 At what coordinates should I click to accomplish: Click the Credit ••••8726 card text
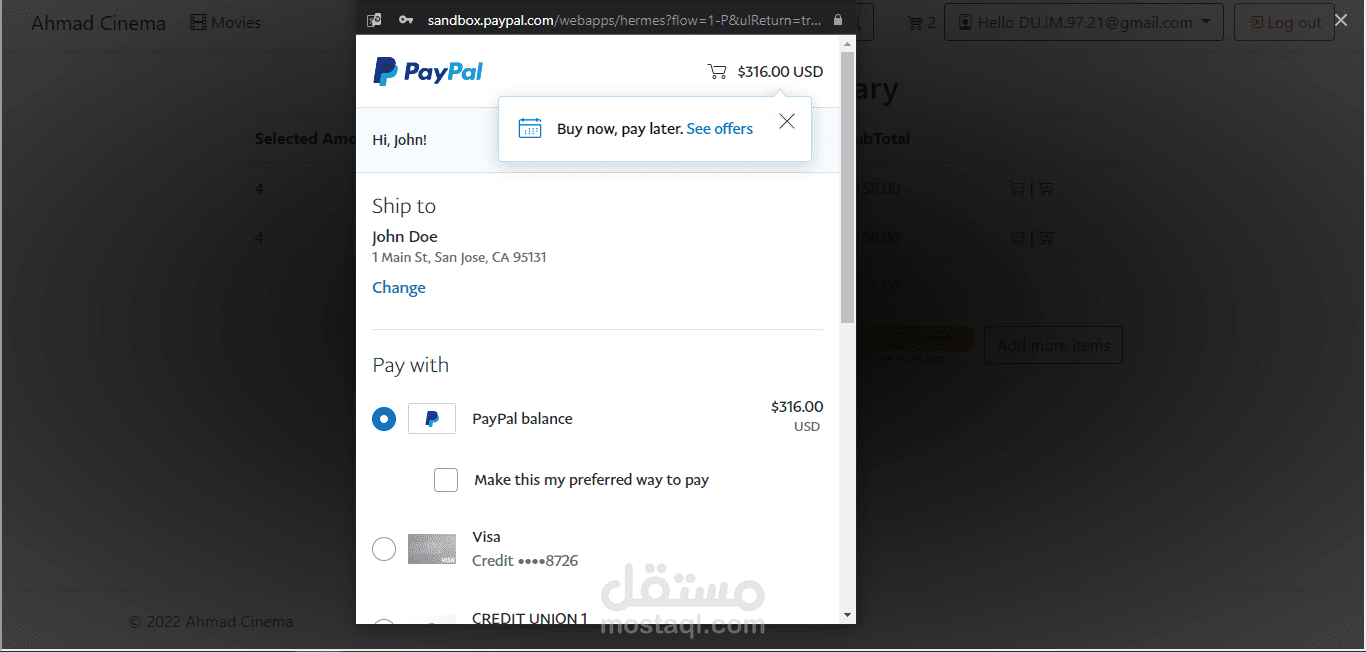[525, 560]
